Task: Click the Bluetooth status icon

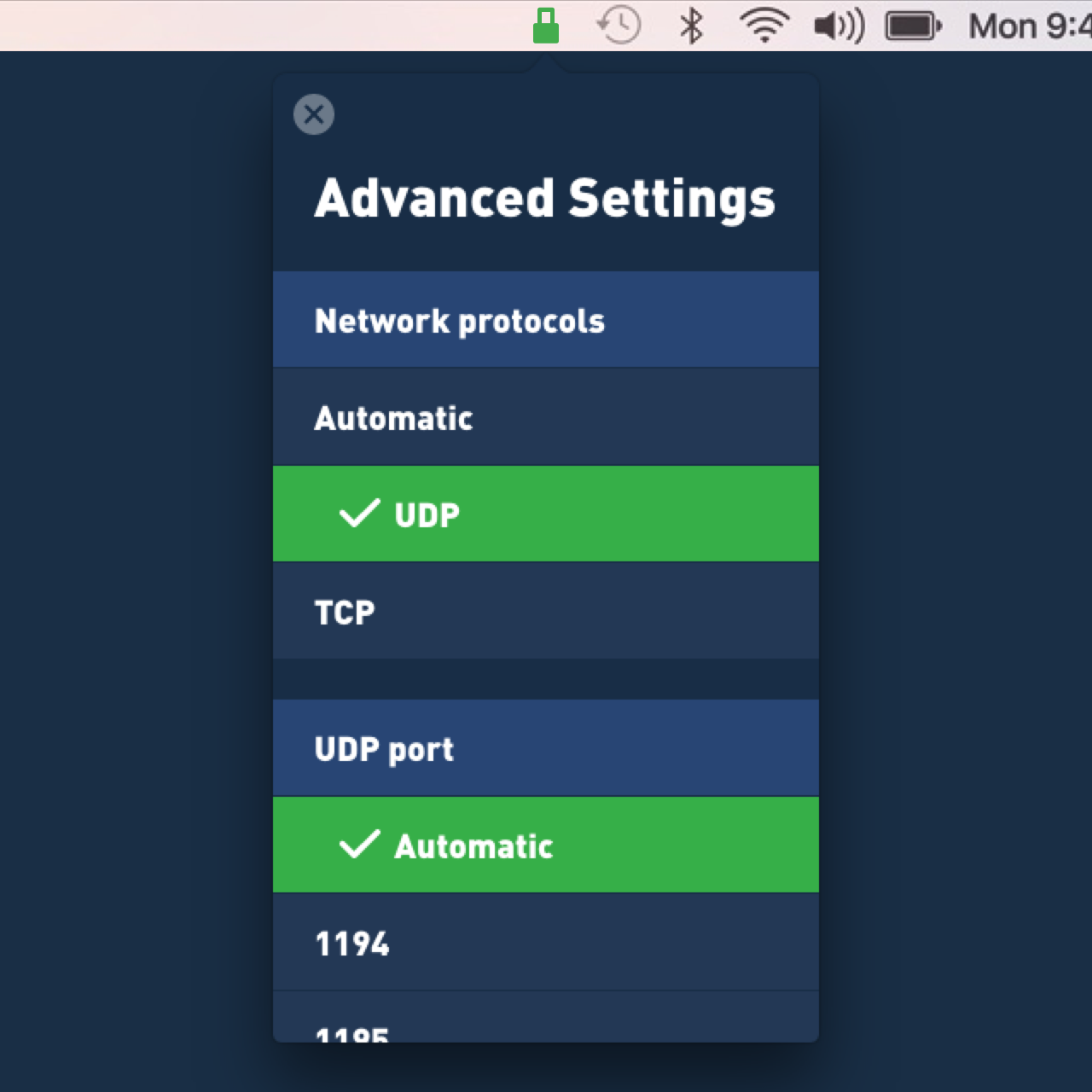Action: point(690,26)
